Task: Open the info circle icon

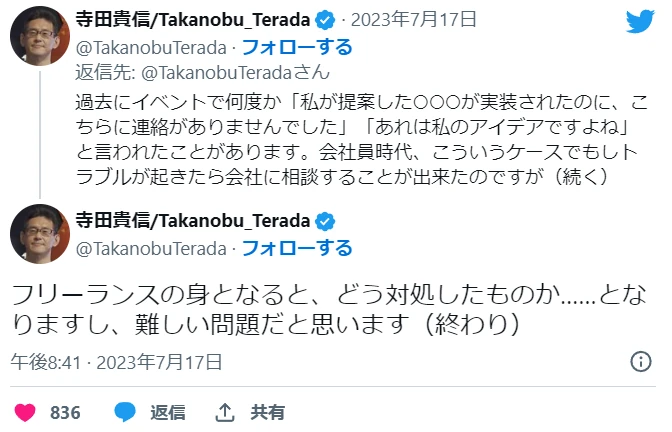Action: (641, 362)
